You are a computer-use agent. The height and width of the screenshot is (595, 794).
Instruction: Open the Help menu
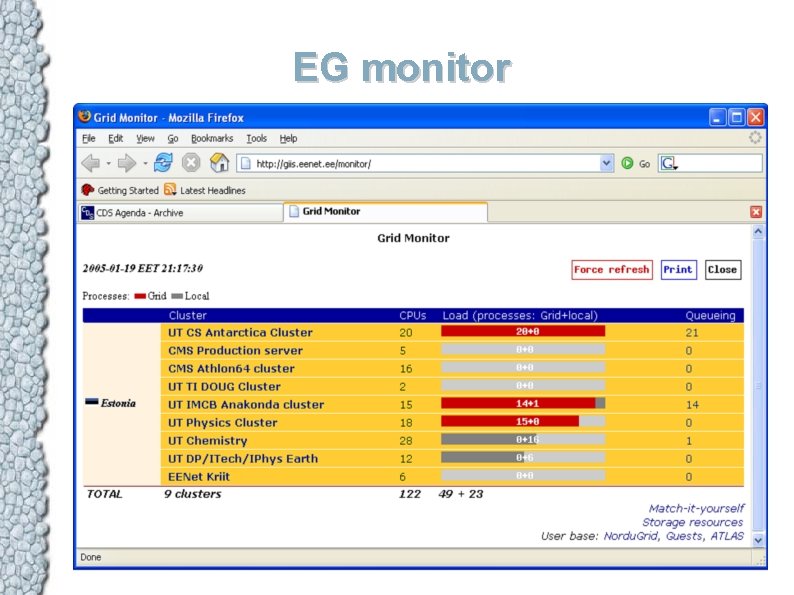point(288,138)
